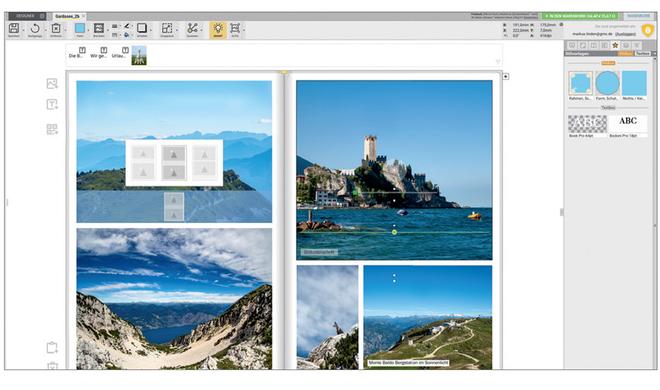This screenshot has width=660, height=390.
Task: Click the green order button in top bar
Action: 580,16
